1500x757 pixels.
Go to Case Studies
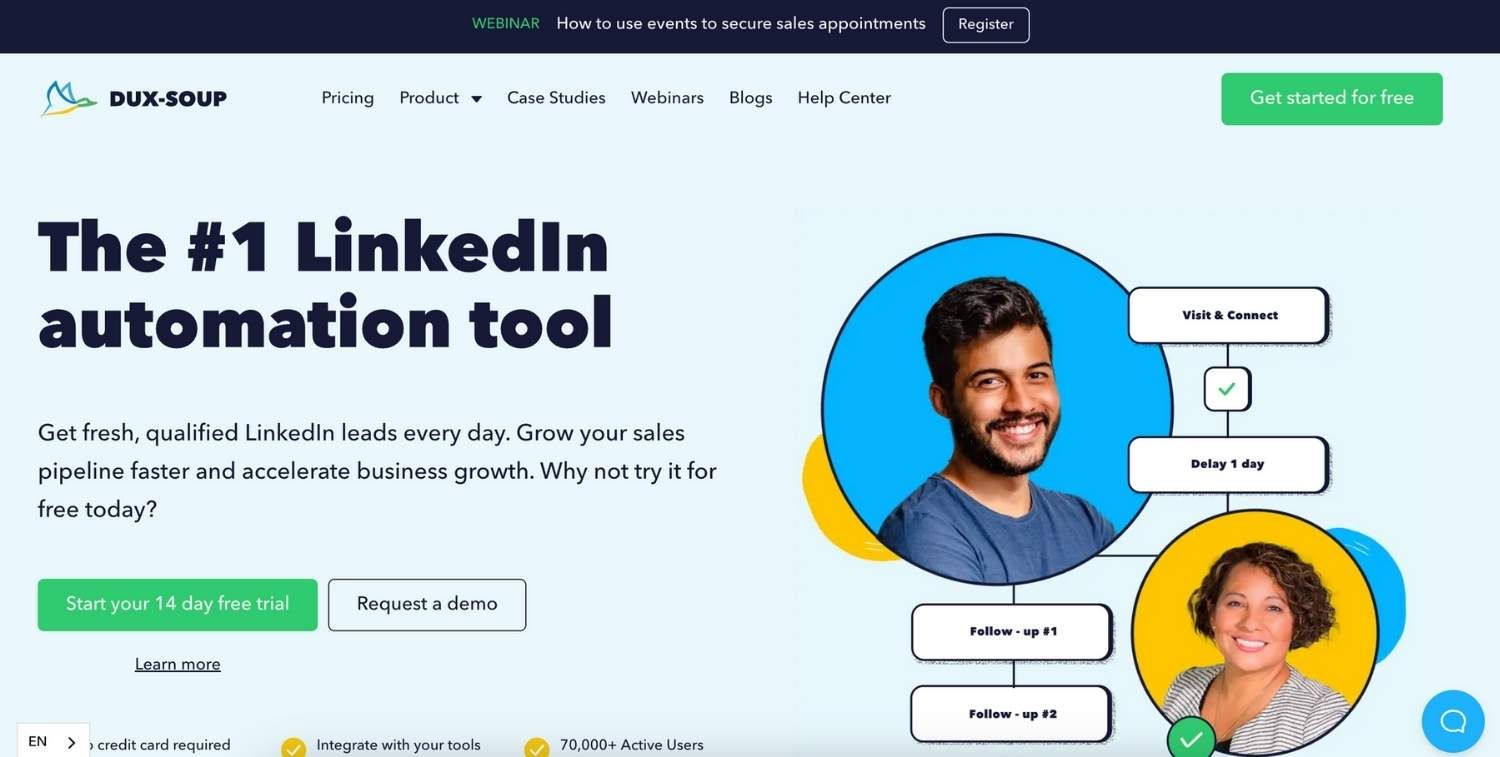[x=556, y=98]
